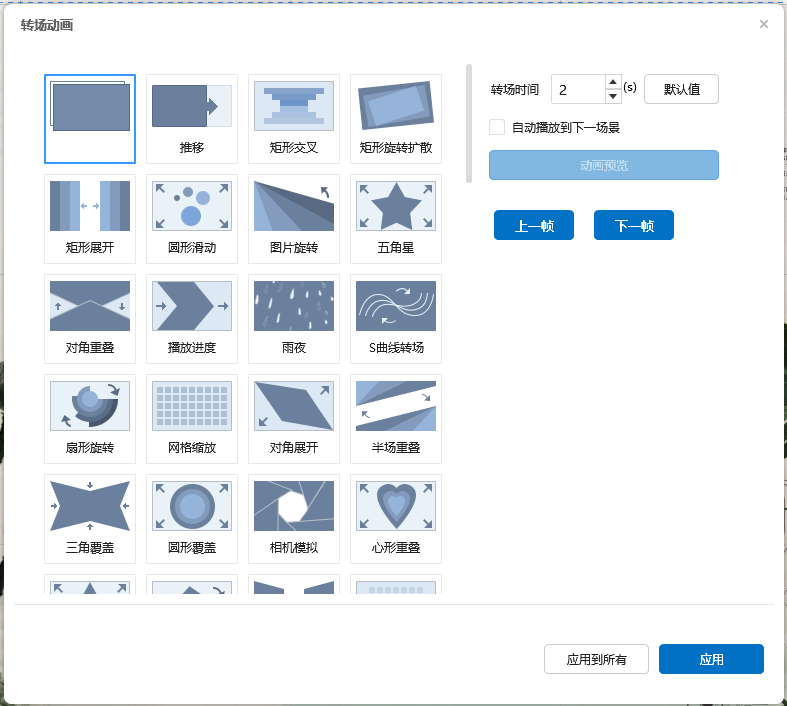Pick the 心形重叠 heart transition
Image resolution: width=787 pixels, height=706 pixels.
(x=396, y=518)
